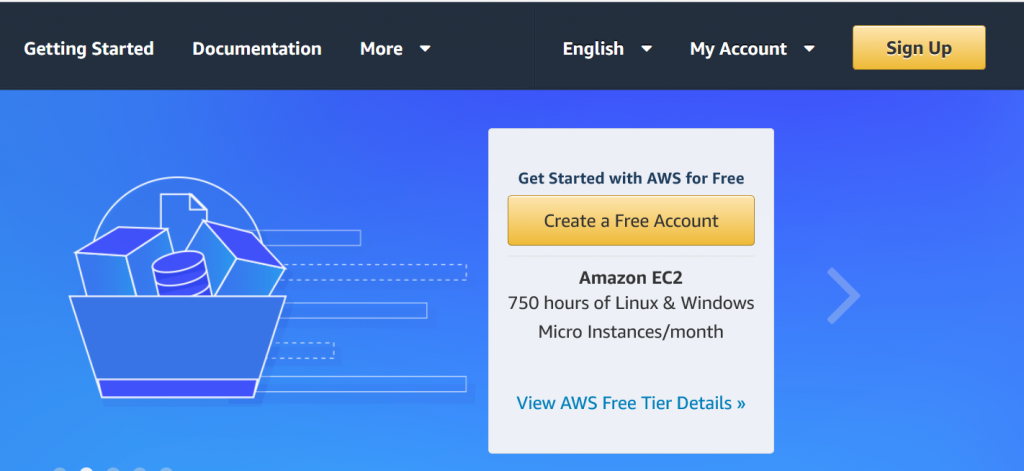
Task: Click the Get Started with AWS for Free title
Action: [631, 178]
